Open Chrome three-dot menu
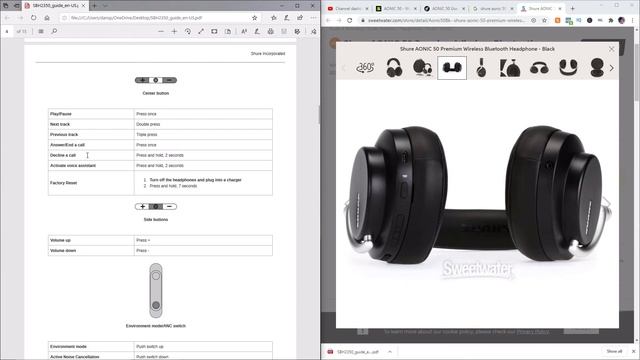This screenshot has height=360, width=640. point(633,20)
